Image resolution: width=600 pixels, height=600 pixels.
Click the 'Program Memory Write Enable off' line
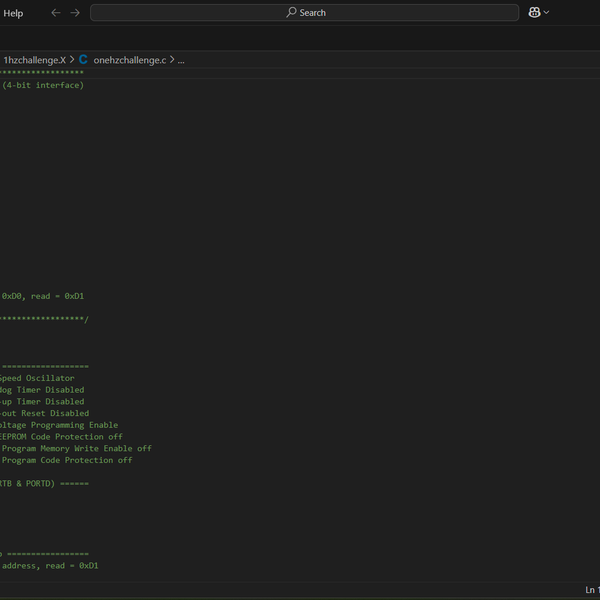[x=76, y=449]
